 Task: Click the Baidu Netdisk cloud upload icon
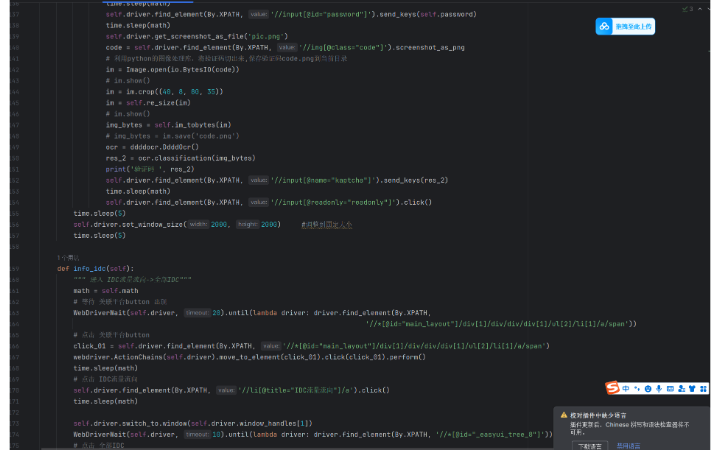tap(604, 27)
